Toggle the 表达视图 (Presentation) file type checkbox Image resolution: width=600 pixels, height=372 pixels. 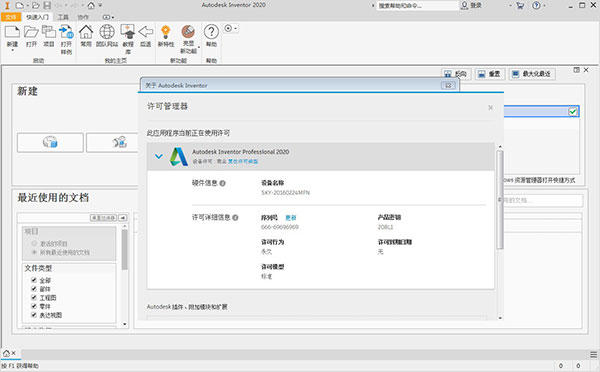pos(34,315)
